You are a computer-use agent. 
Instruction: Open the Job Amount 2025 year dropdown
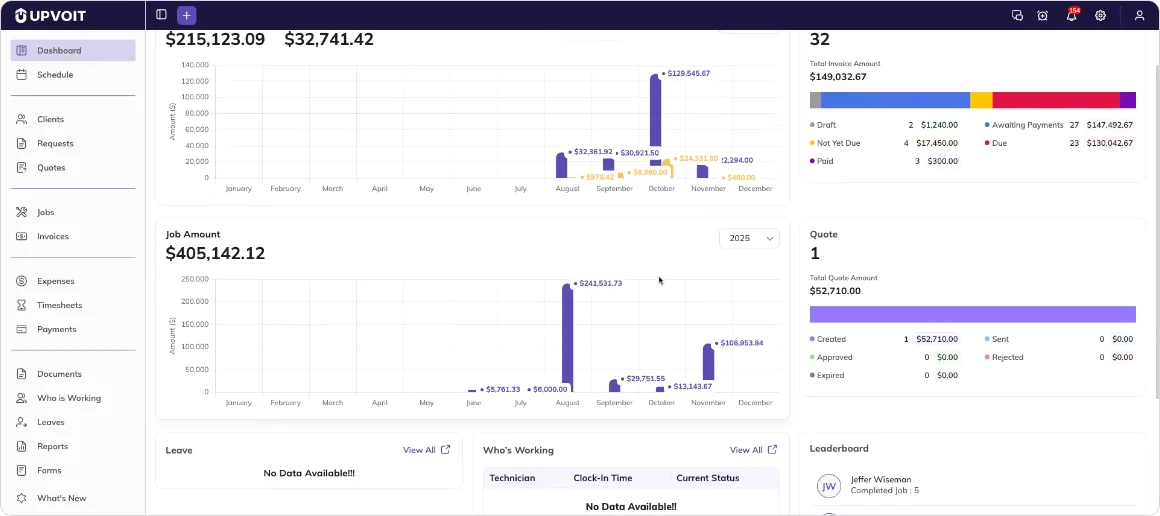(x=749, y=238)
